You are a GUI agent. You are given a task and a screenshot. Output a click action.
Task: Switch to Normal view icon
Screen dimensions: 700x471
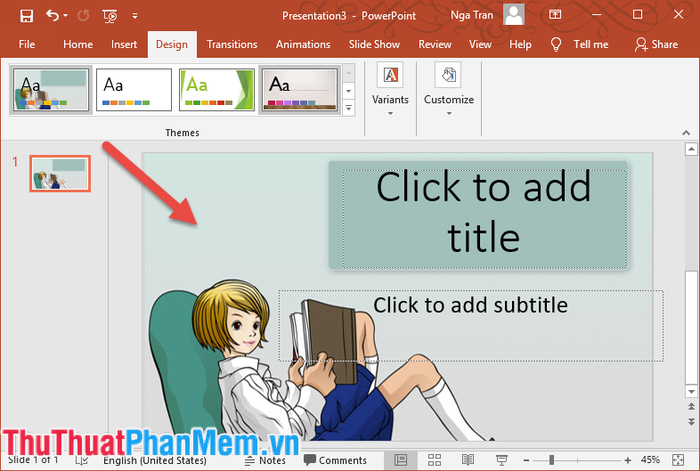pyautogui.click(x=401, y=460)
